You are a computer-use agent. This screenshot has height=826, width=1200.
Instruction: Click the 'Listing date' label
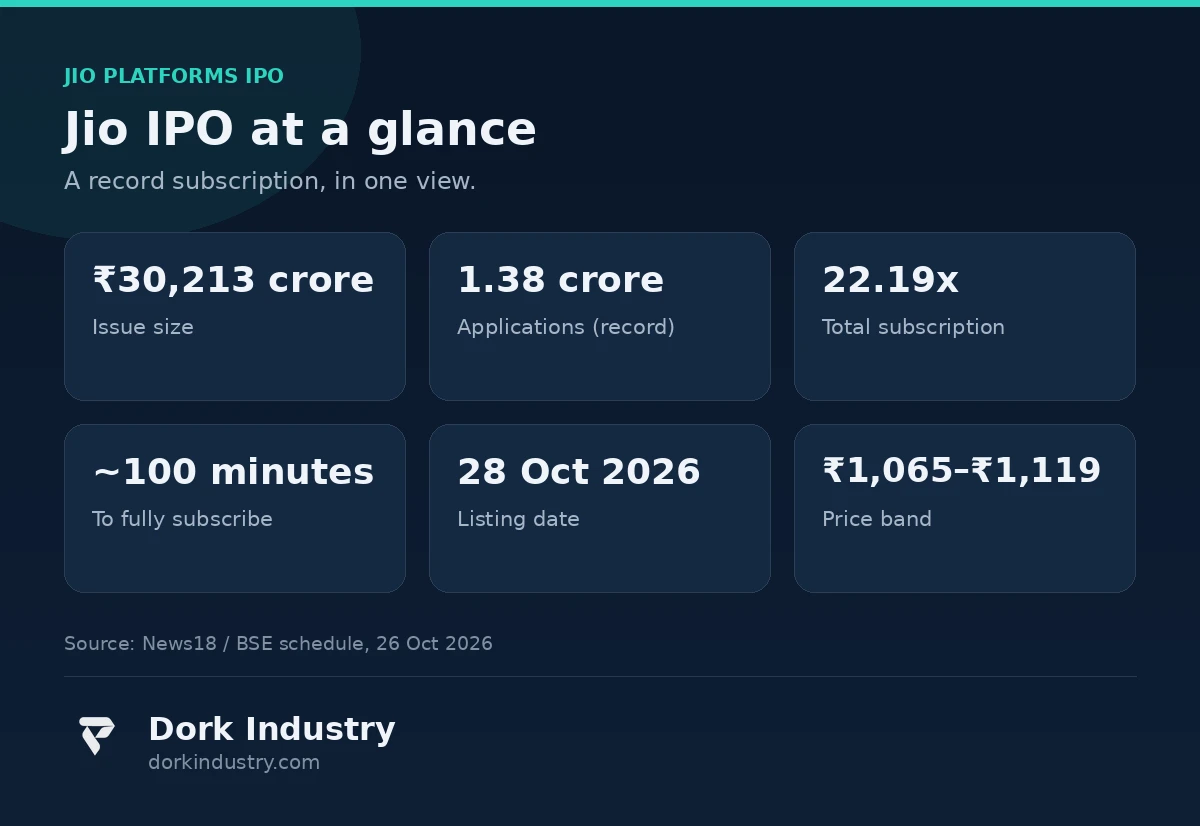tap(518, 519)
